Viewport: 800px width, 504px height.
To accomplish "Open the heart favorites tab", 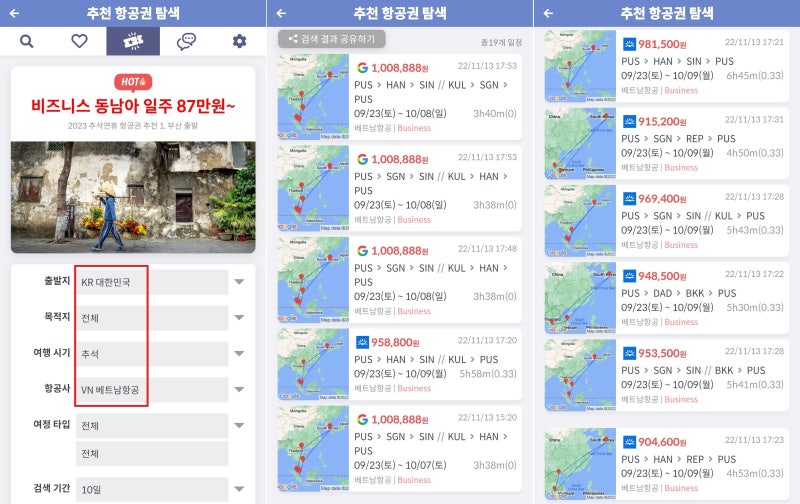I will pyautogui.click(x=80, y=41).
